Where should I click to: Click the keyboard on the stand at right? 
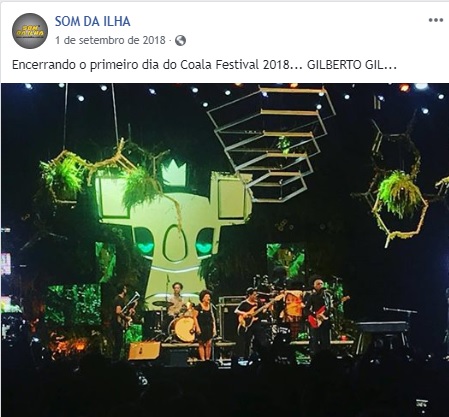383,327
